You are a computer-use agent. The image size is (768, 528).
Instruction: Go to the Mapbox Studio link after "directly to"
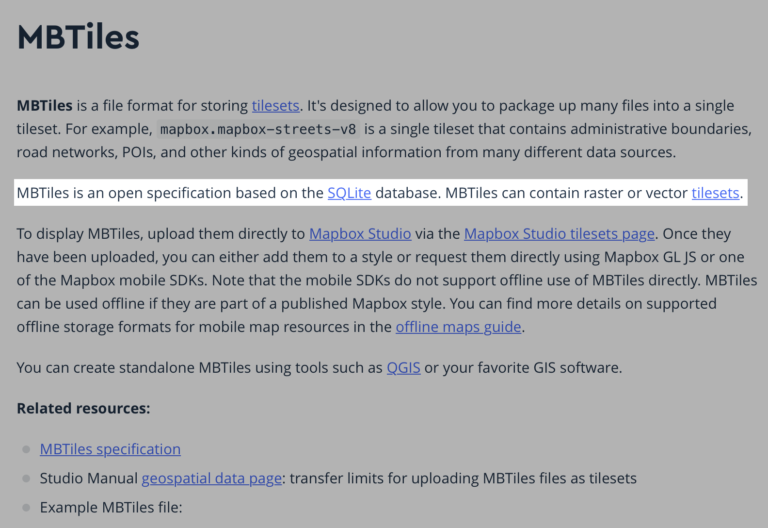[360, 234]
